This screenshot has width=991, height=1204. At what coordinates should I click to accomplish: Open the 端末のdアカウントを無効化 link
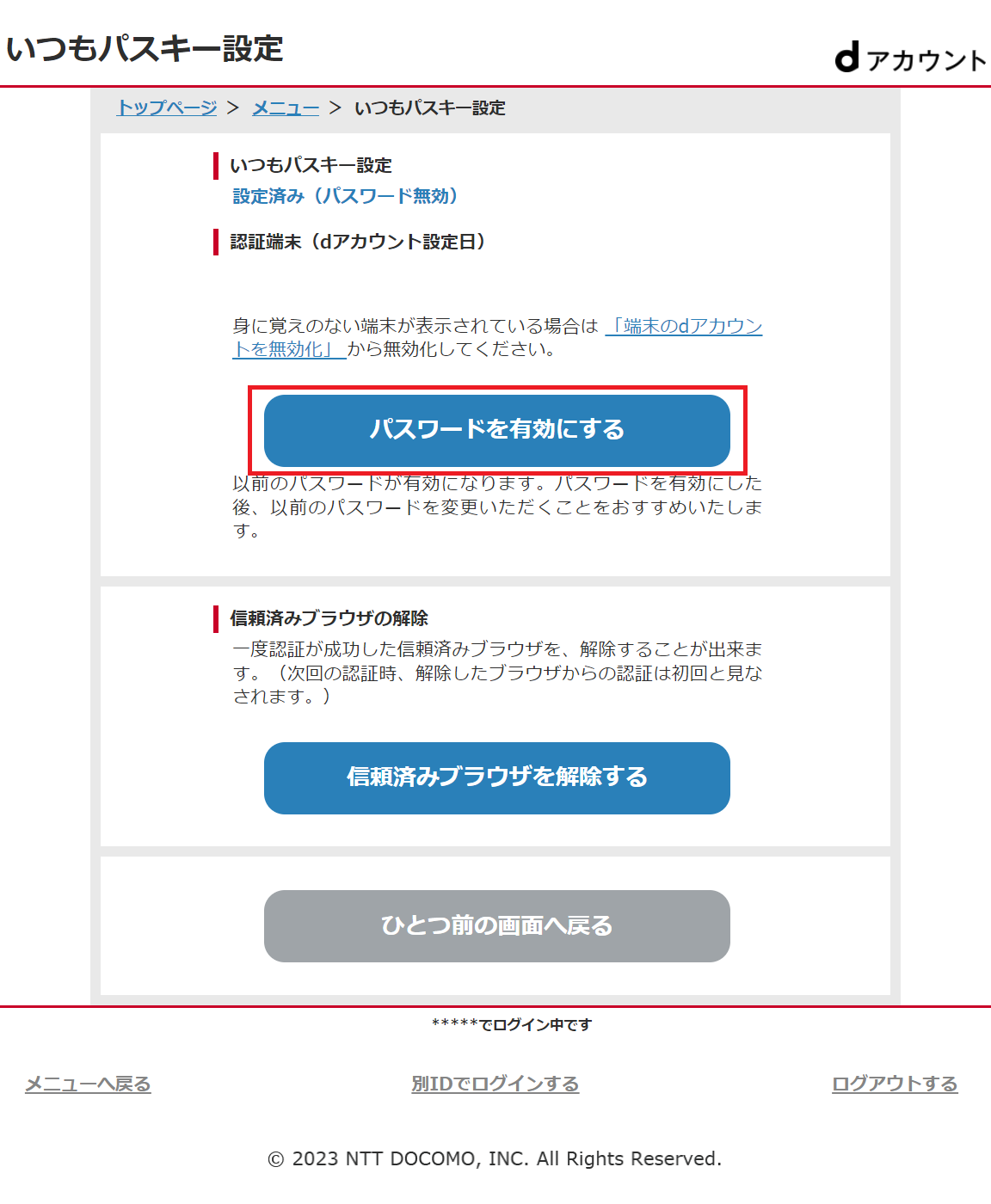click(497, 337)
